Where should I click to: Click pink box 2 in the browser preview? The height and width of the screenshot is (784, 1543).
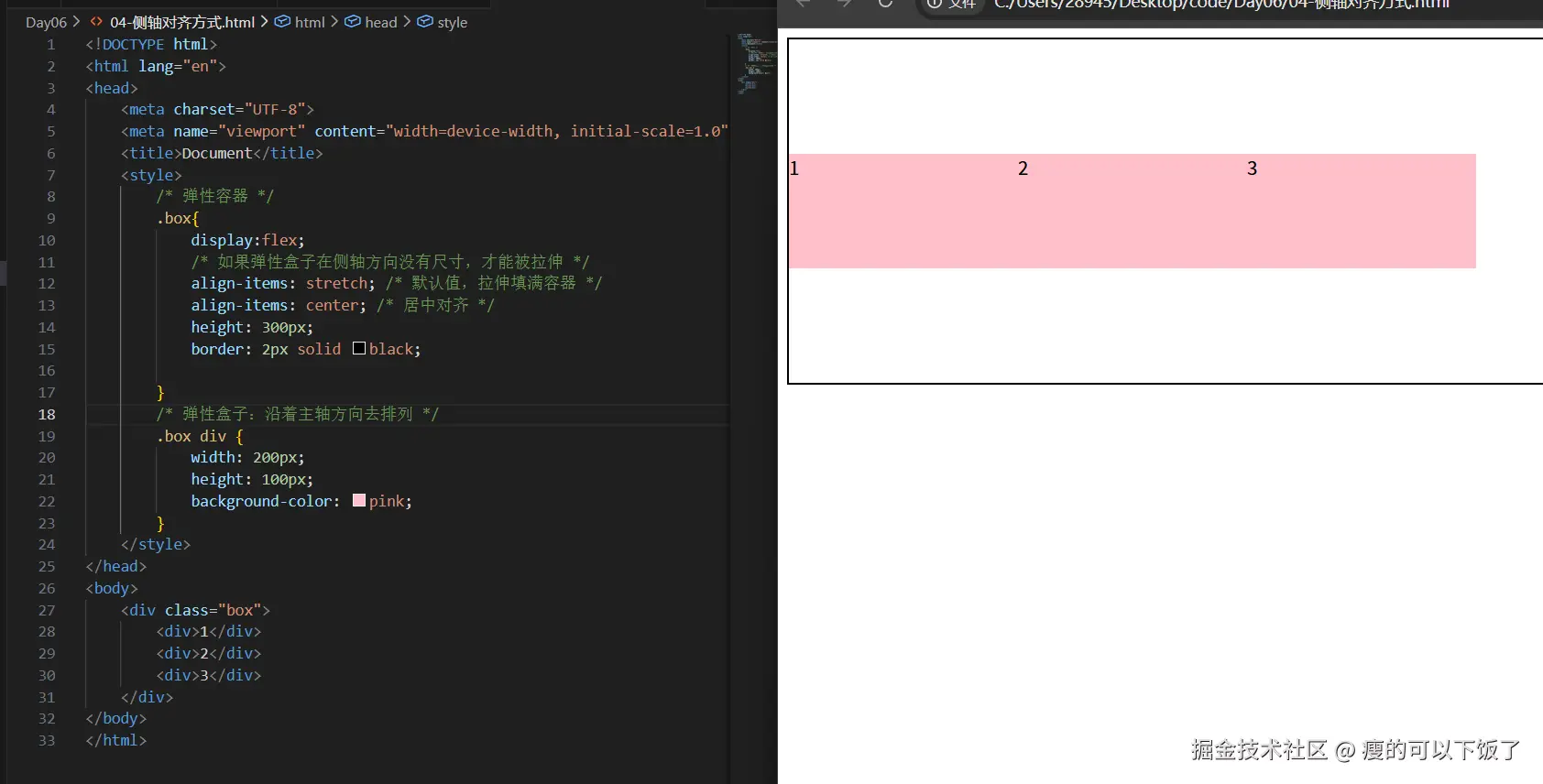pyautogui.click(x=1132, y=211)
